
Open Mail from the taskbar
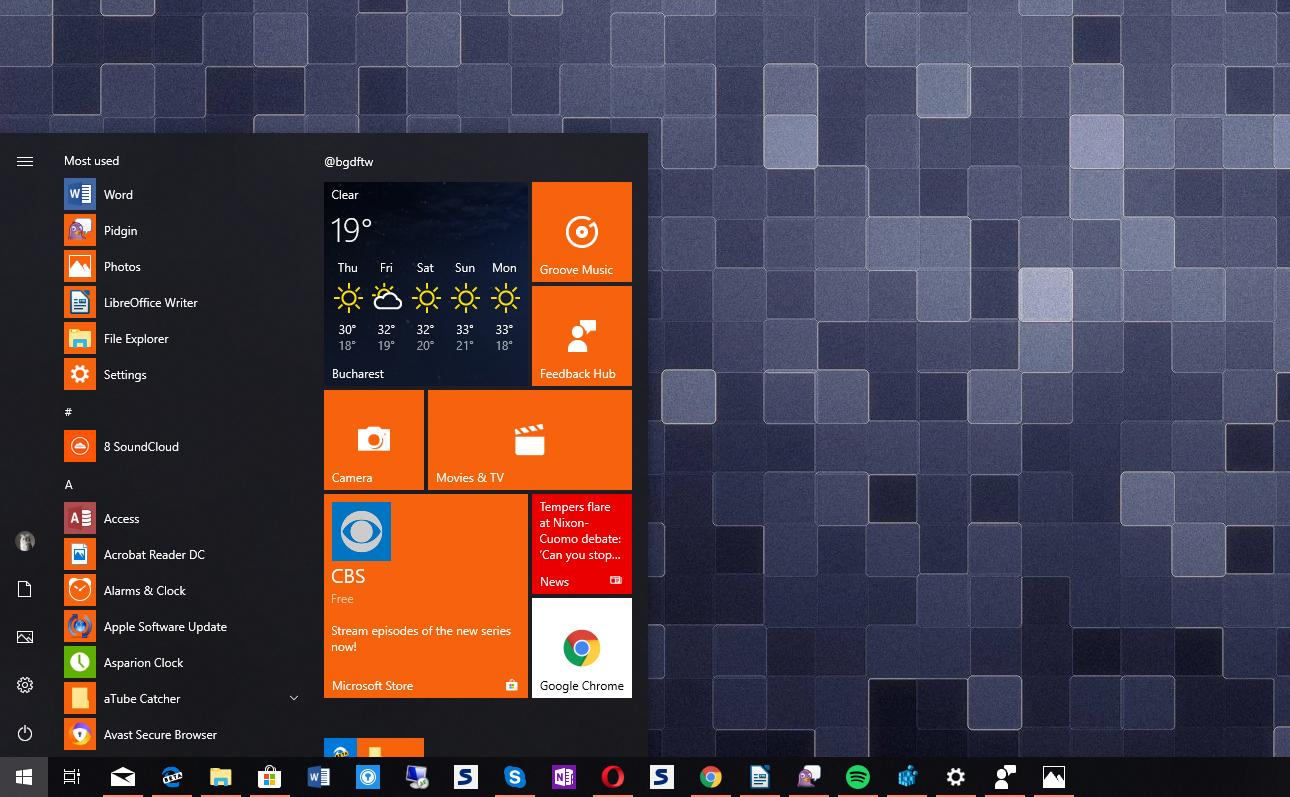[123, 777]
